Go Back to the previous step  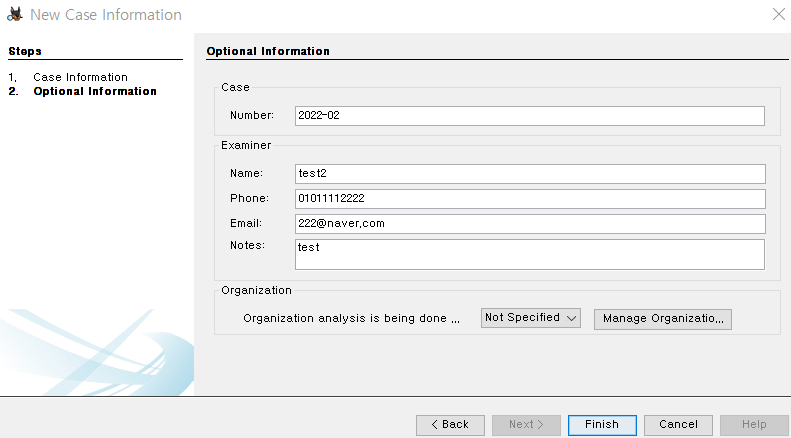(450, 425)
